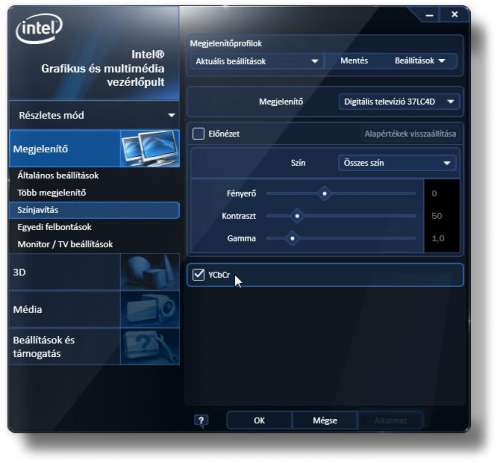The image size is (500, 463).
Task: Open the Megjelenítő monitors icon
Action: (x=150, y=148)
